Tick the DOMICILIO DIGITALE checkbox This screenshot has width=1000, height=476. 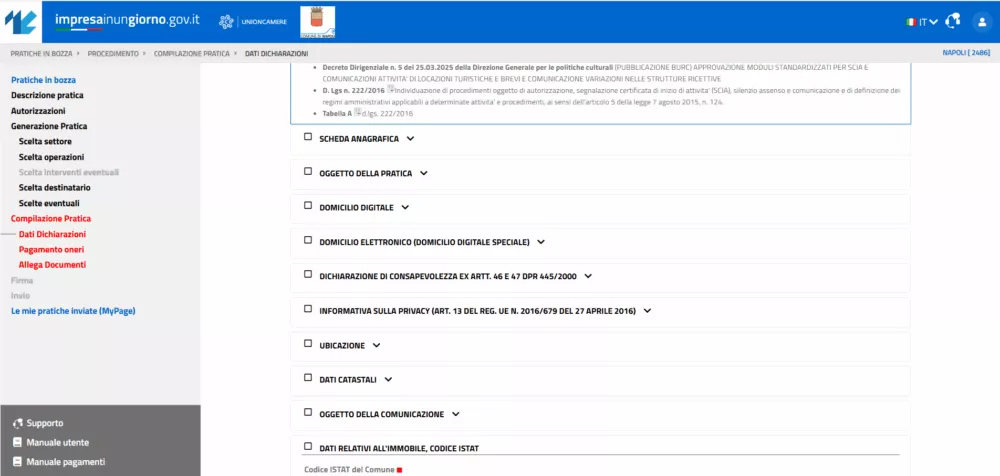(x=308, y=205)
